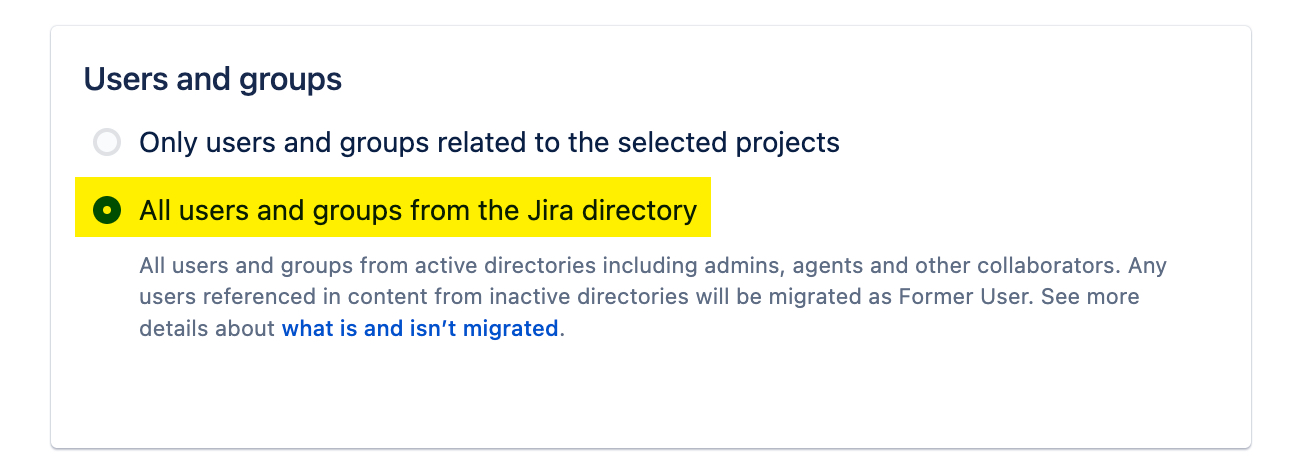Click the "Users and groups" section heading
The height and width of the screenshot is (460, 1300).
213,79
